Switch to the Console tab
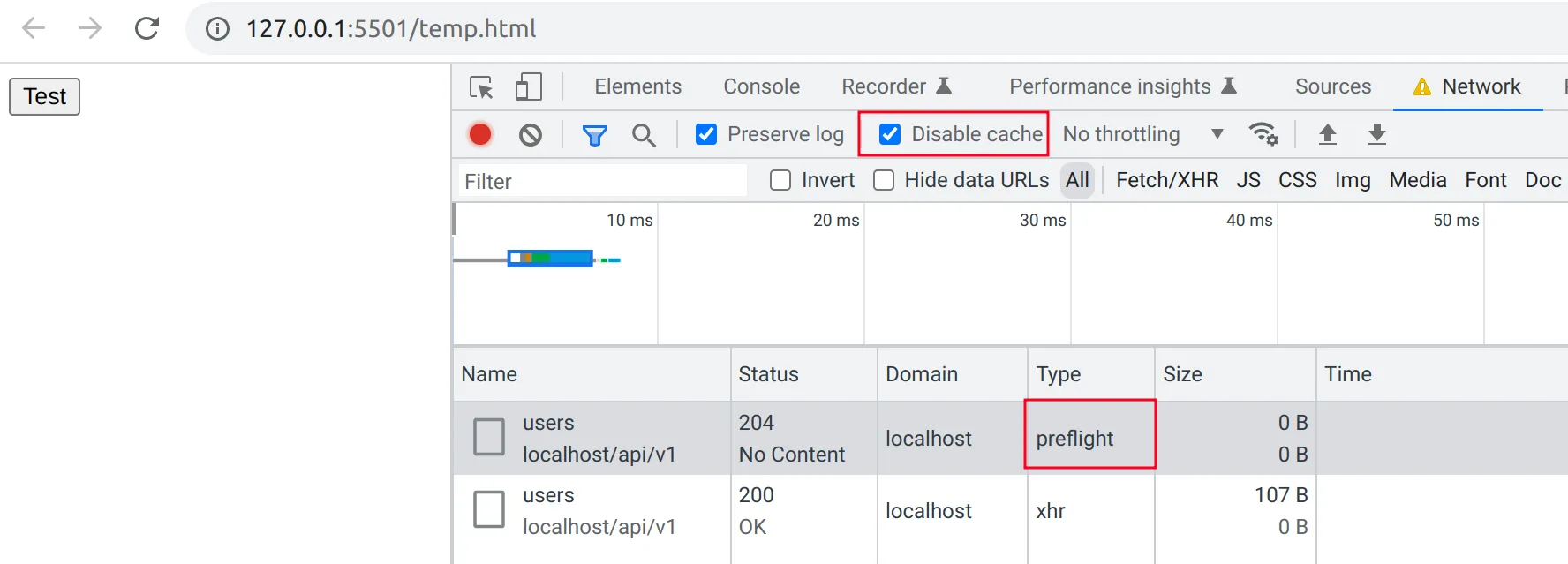 (x=761, y=86)
